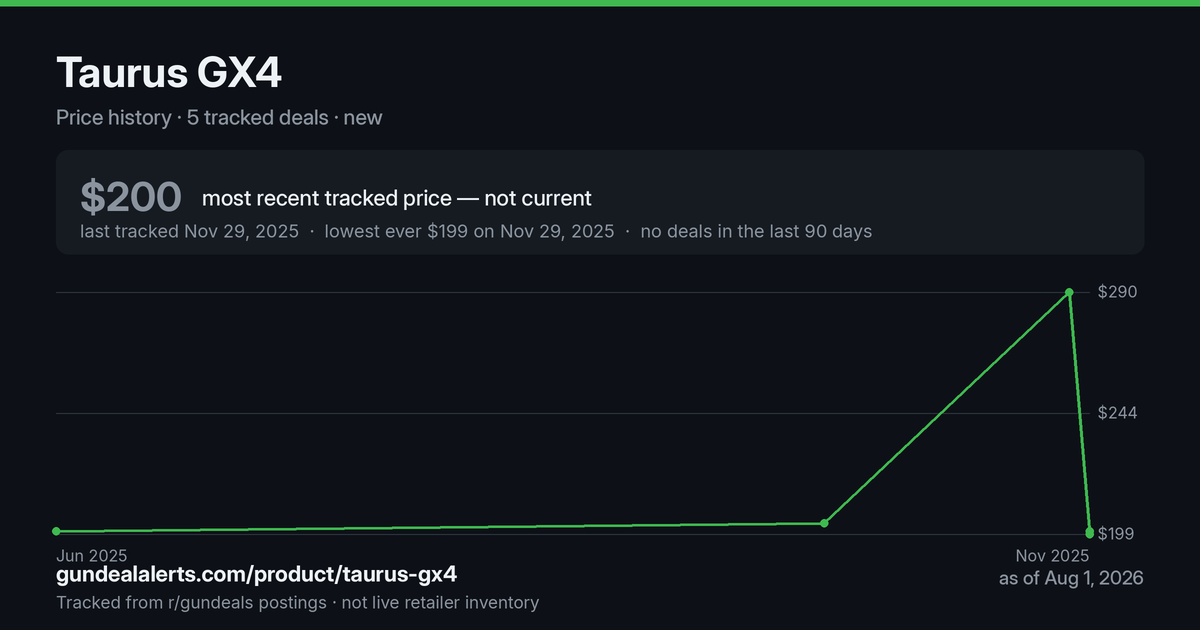Click the 'as of Aug 1, 2026' date text
The width and height of the screenshot is (1200, 630).
[x=1071, y=578]
